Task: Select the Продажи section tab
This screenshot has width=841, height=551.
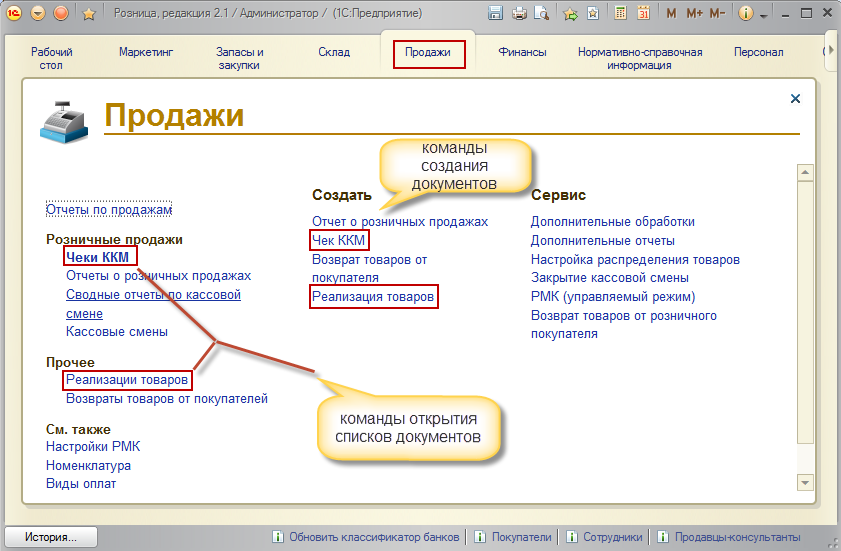Action: pyautogui.click(x=427, y=52)
